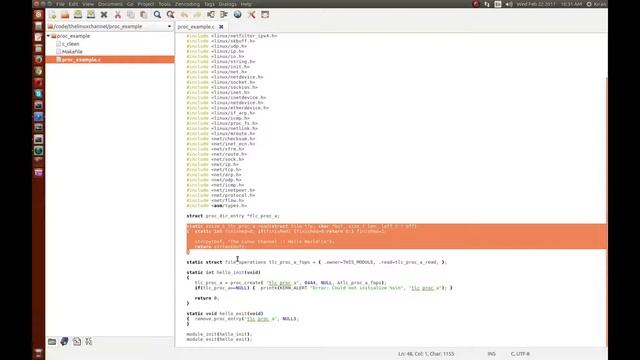Click the struct proc_dir_entry declaration line

click(x=233, y=216)
